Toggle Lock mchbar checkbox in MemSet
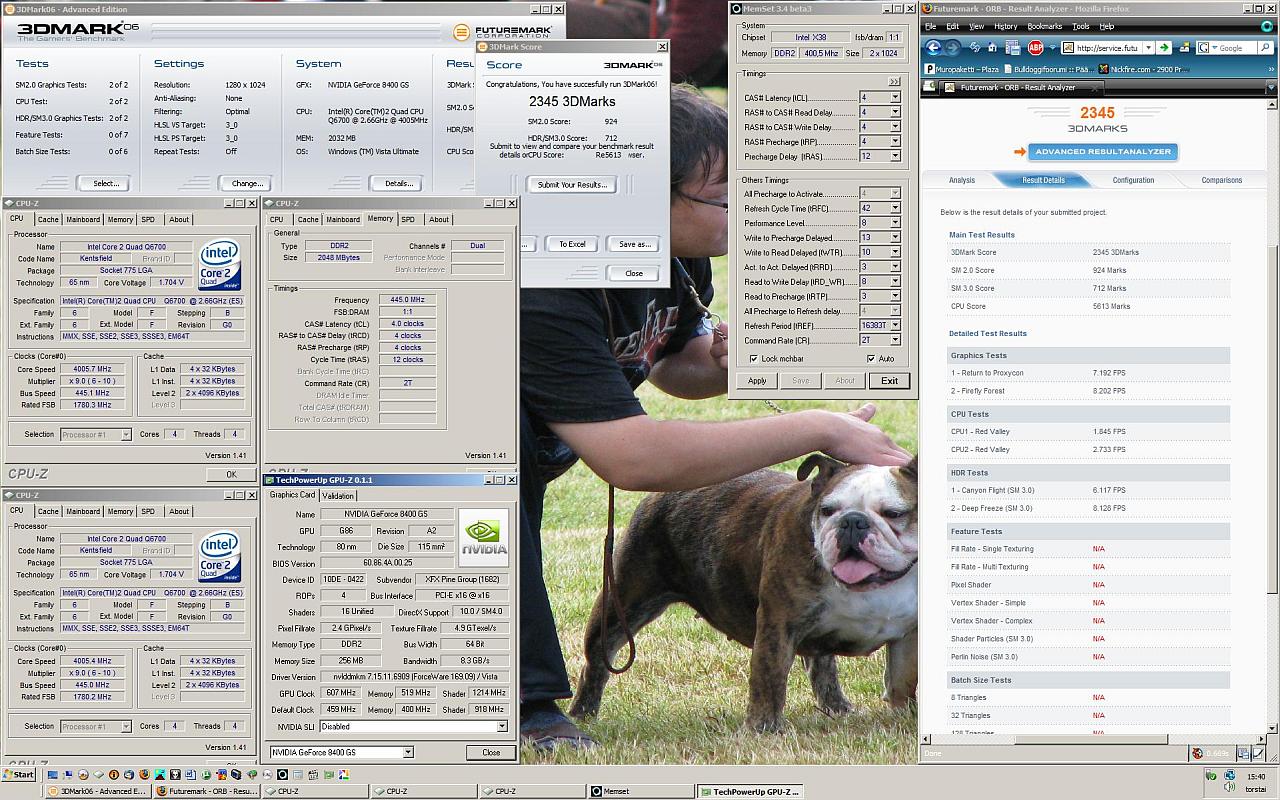1280x800 pixels. coord(754,358)
